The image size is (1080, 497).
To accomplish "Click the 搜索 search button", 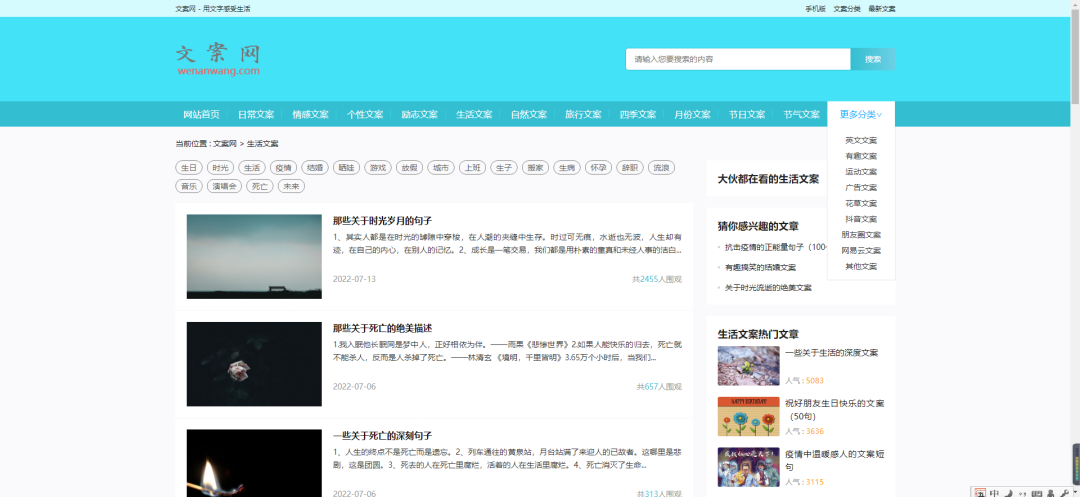I will click(873, 59).
